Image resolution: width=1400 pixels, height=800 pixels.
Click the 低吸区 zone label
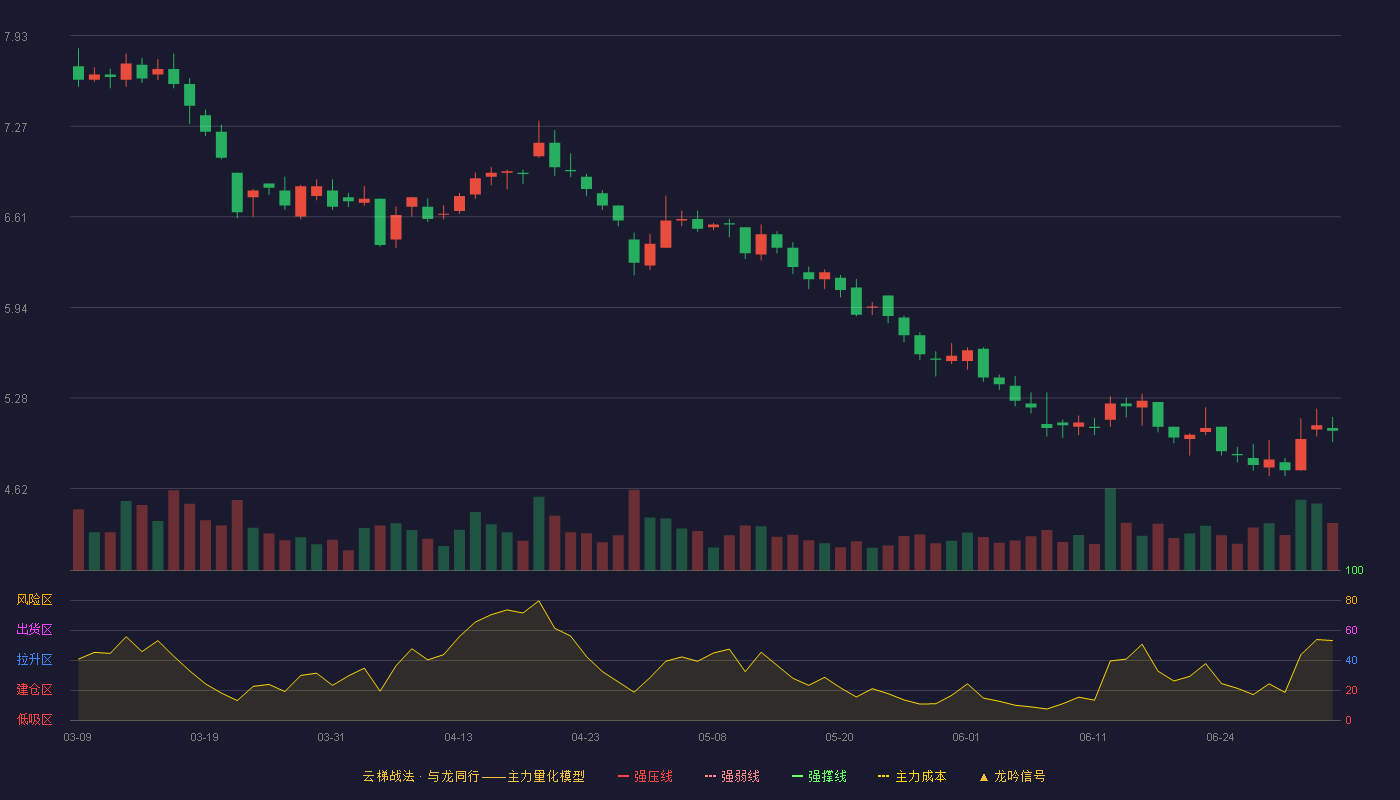point(34,719)
